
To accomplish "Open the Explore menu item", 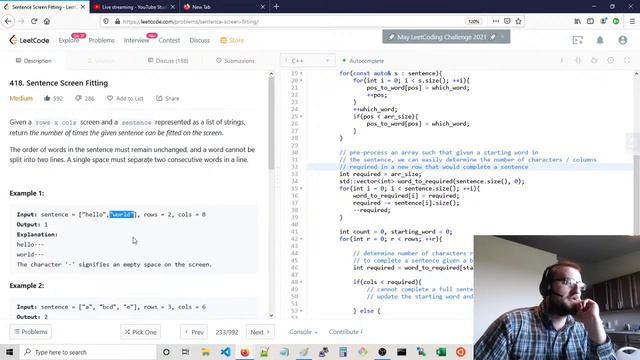I will point(69,40).
